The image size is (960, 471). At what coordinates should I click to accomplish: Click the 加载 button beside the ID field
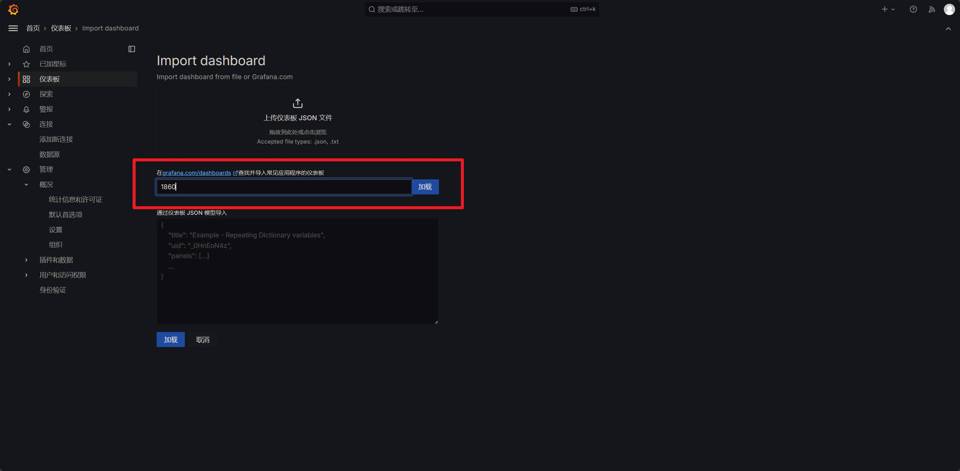tap(425, 187)
